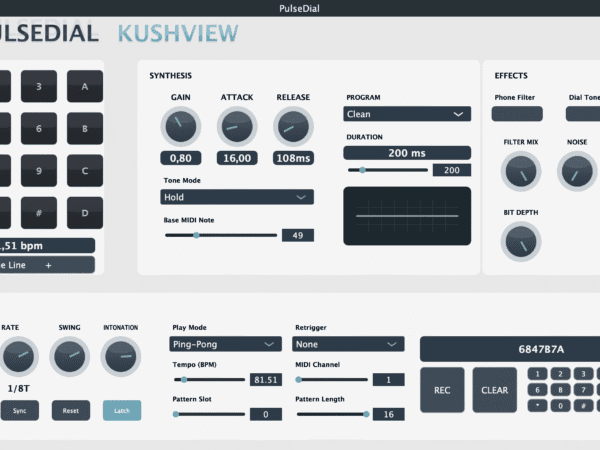600x450 pixels.
Task: Click the plus sign on the Line button
Action: click(x=48, y=265)
